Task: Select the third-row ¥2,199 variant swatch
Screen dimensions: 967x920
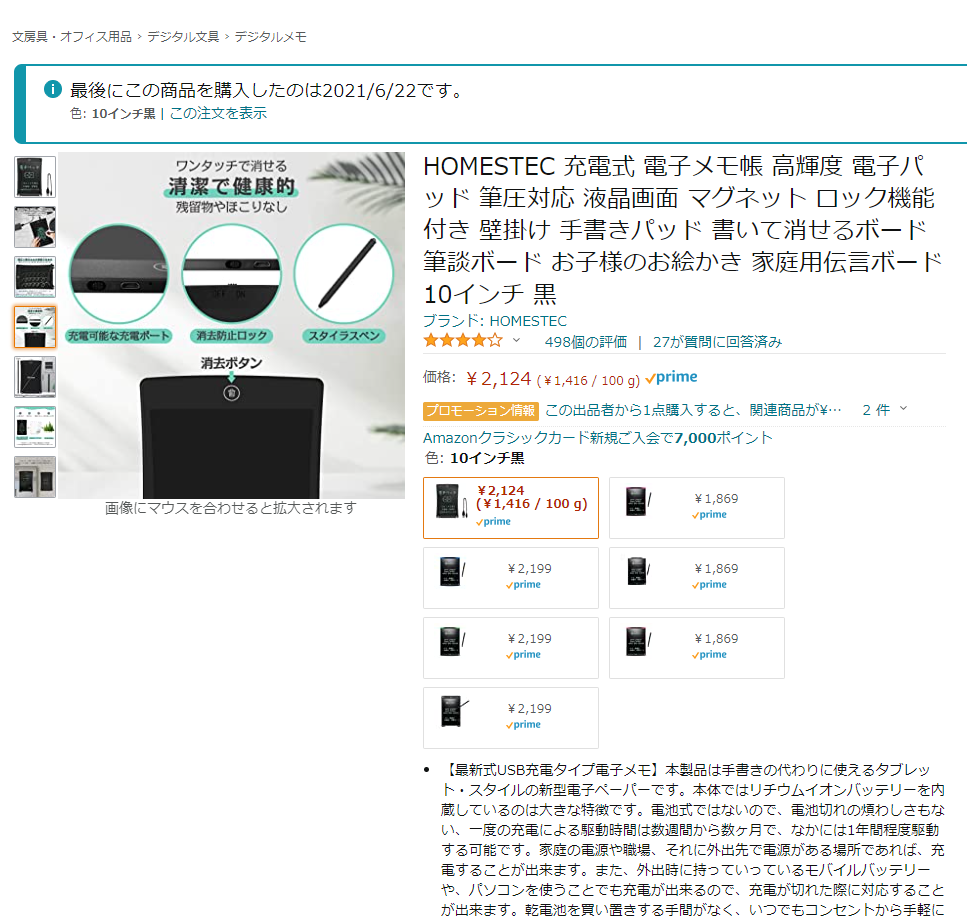Action: point(511,648)
